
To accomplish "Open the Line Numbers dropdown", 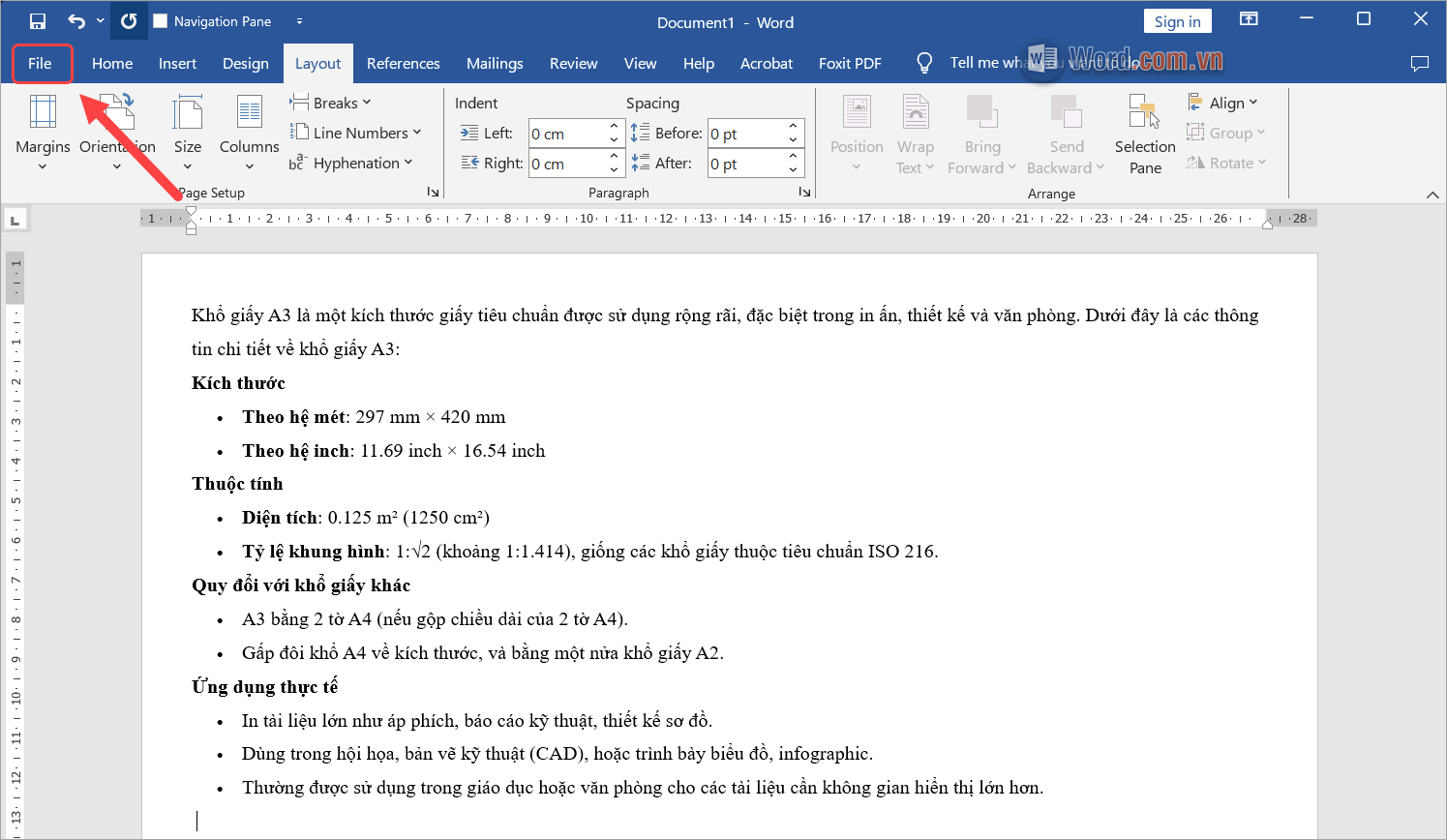I will pyautogui.click(x=356, y=133).
